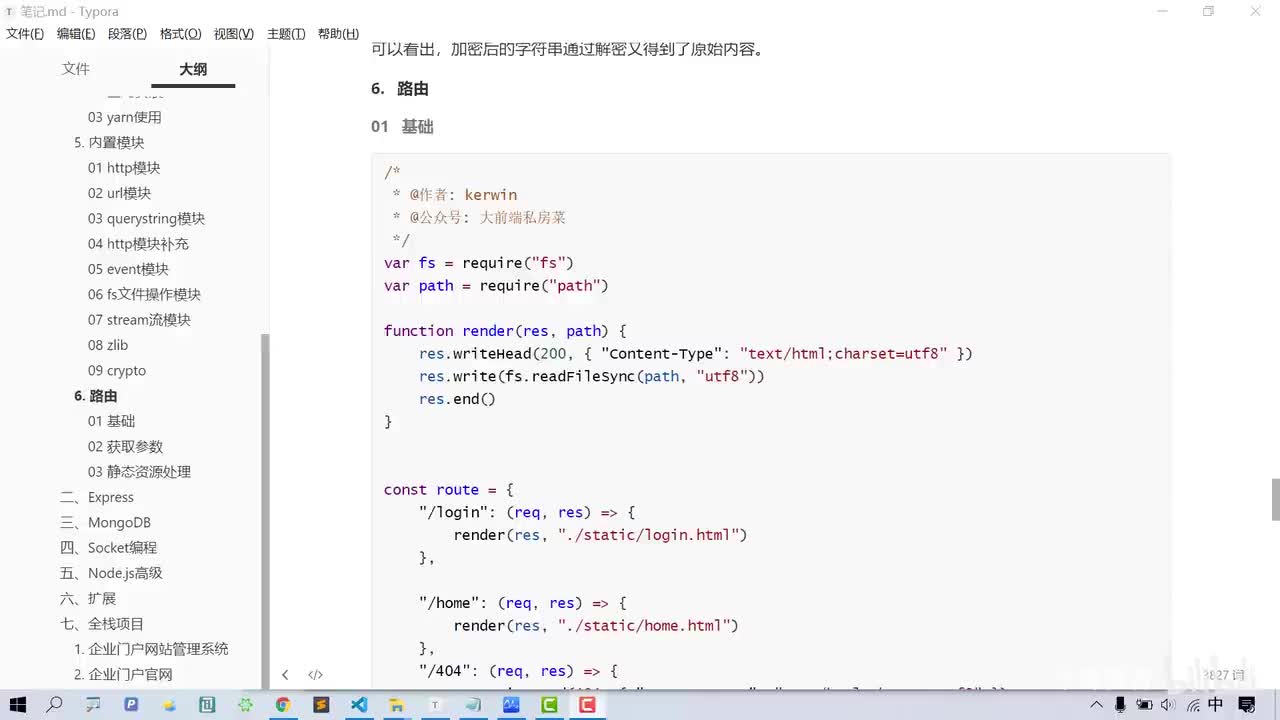Image resolution: width=1280 pixels, height=720 pixels.
Task: Open the 格式(O) menu
Action: (x=180, y=34)
